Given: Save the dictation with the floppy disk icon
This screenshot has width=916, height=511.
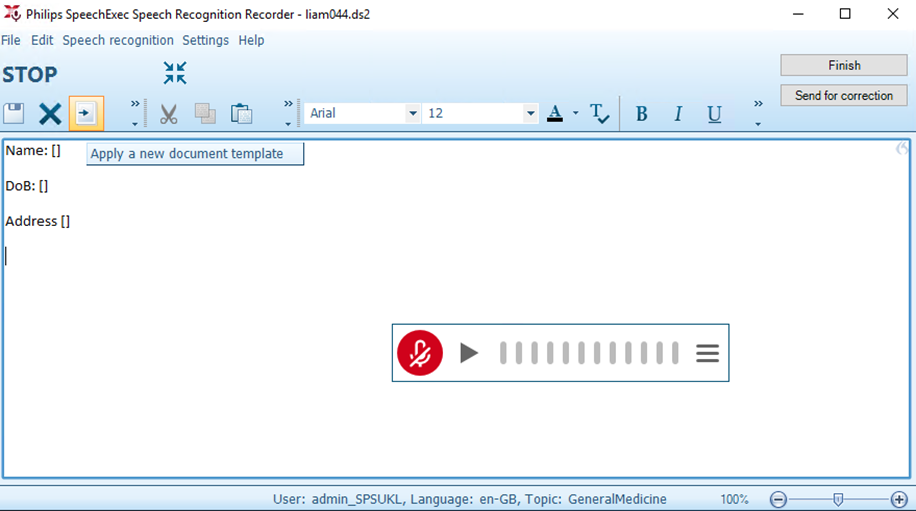Looking at the screenshot, I should pyautogui.click(x=14, y=113).
